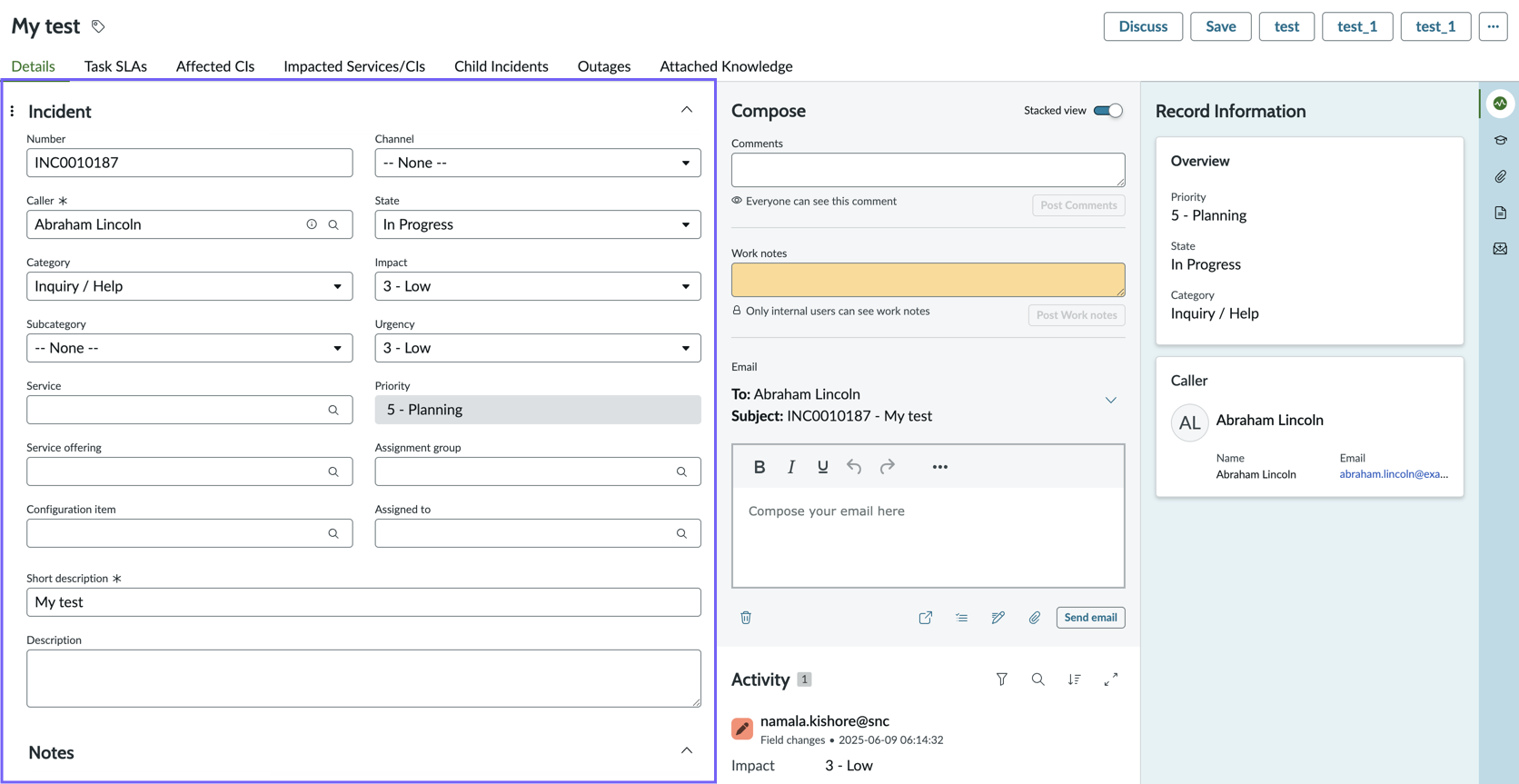Collapse the Notes section
The image size is (1519, 784).
tap(687, 750)
